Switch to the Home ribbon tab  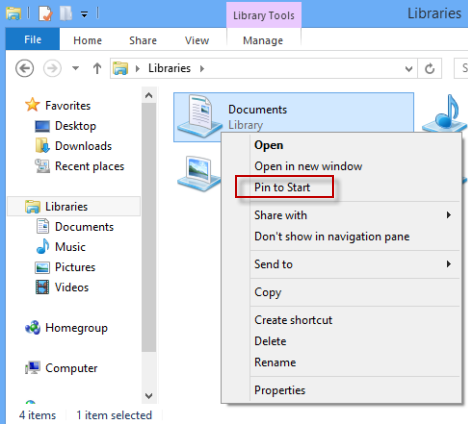88,40
